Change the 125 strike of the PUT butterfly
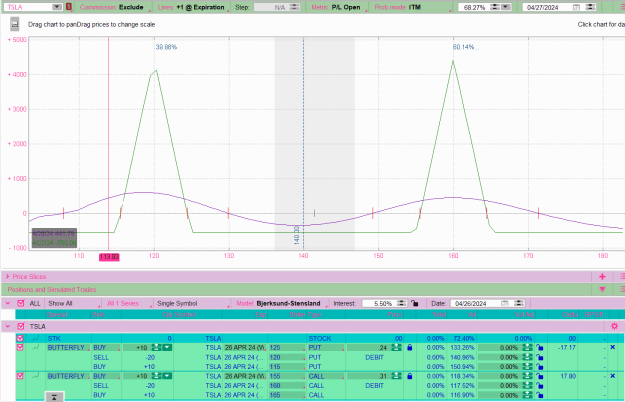This screenshot has height=402, width=625. (286, 347)
